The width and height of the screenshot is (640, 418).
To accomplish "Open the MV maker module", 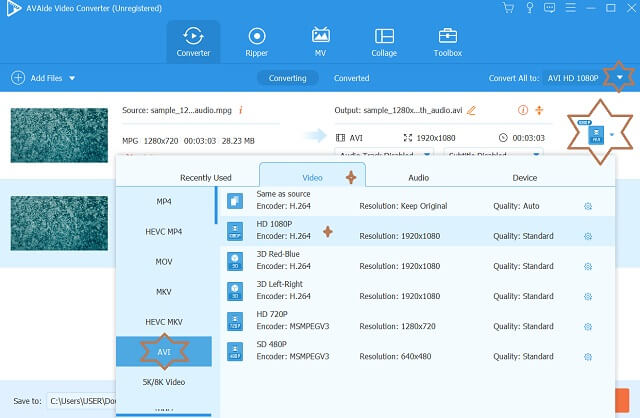I will click(x=320, y=42).
